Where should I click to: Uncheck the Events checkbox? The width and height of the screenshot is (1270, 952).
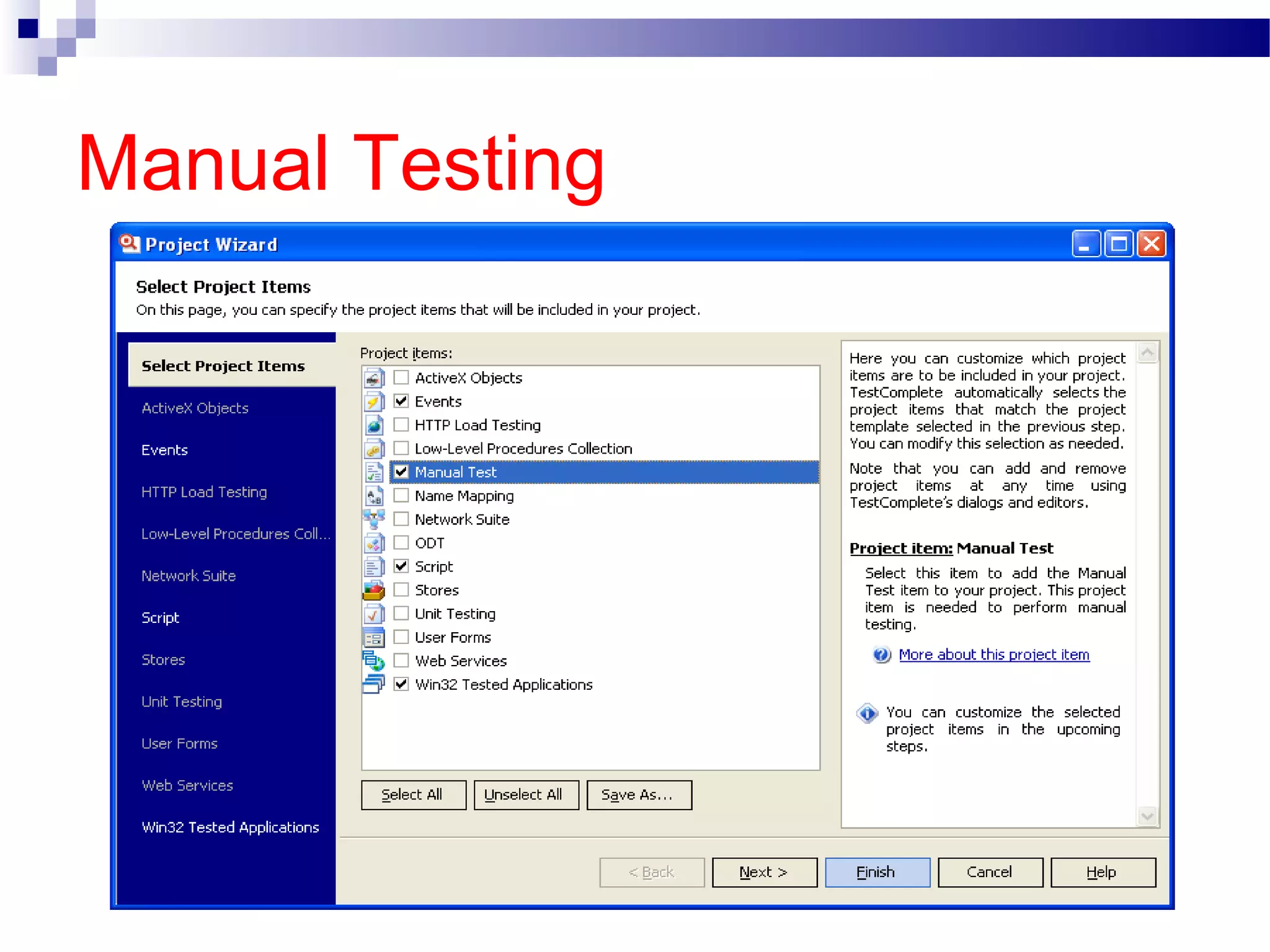coord(401,401)
